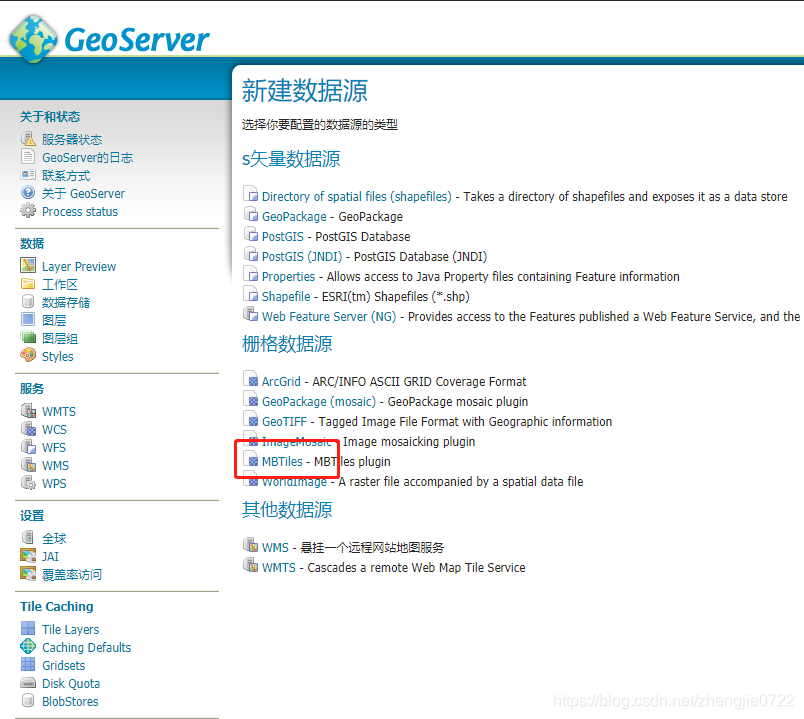Click the Layer Preview map icon
The image size is (804, 719).
(28, 266)
